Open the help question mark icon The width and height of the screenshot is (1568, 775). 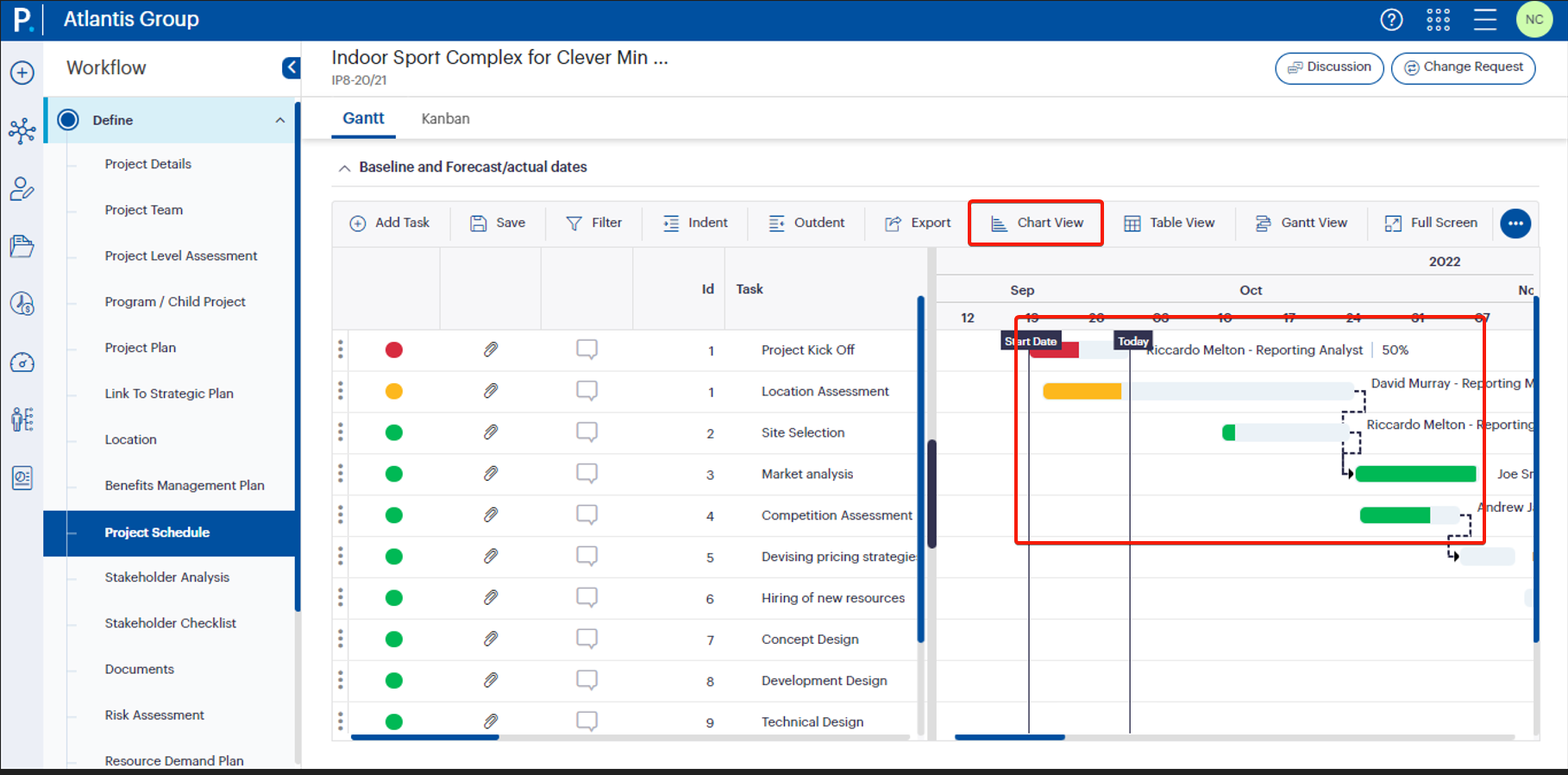tap(1391, 19)
